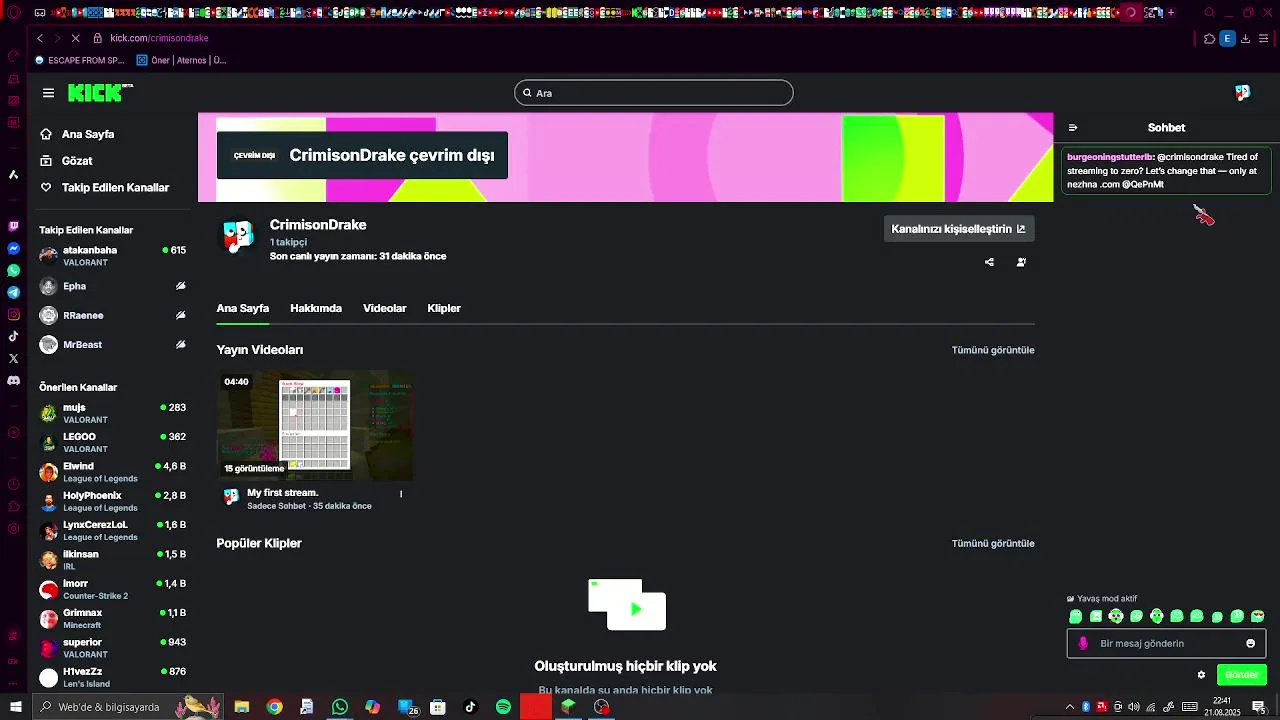Switch to the Hakkımda tab

coord(316,308)
